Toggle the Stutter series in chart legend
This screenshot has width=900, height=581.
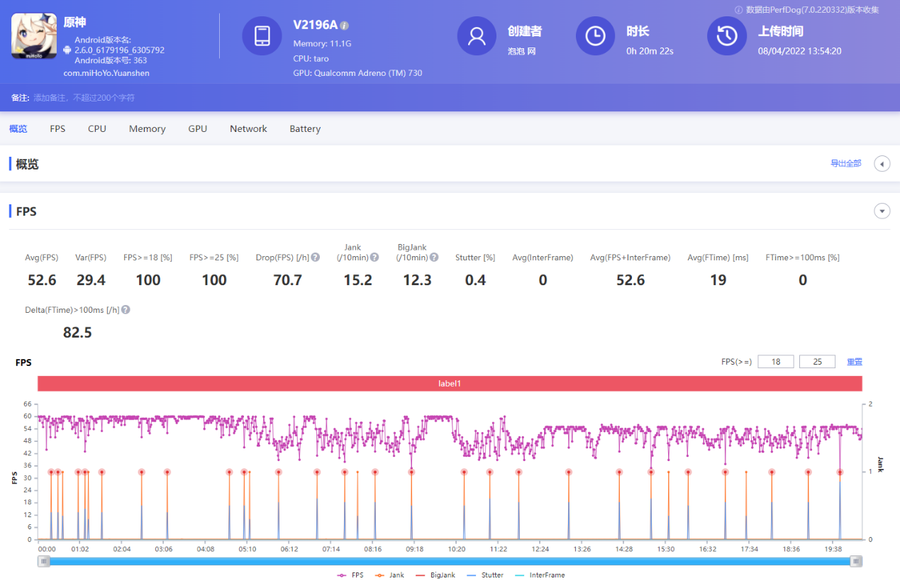coord(485,575)
